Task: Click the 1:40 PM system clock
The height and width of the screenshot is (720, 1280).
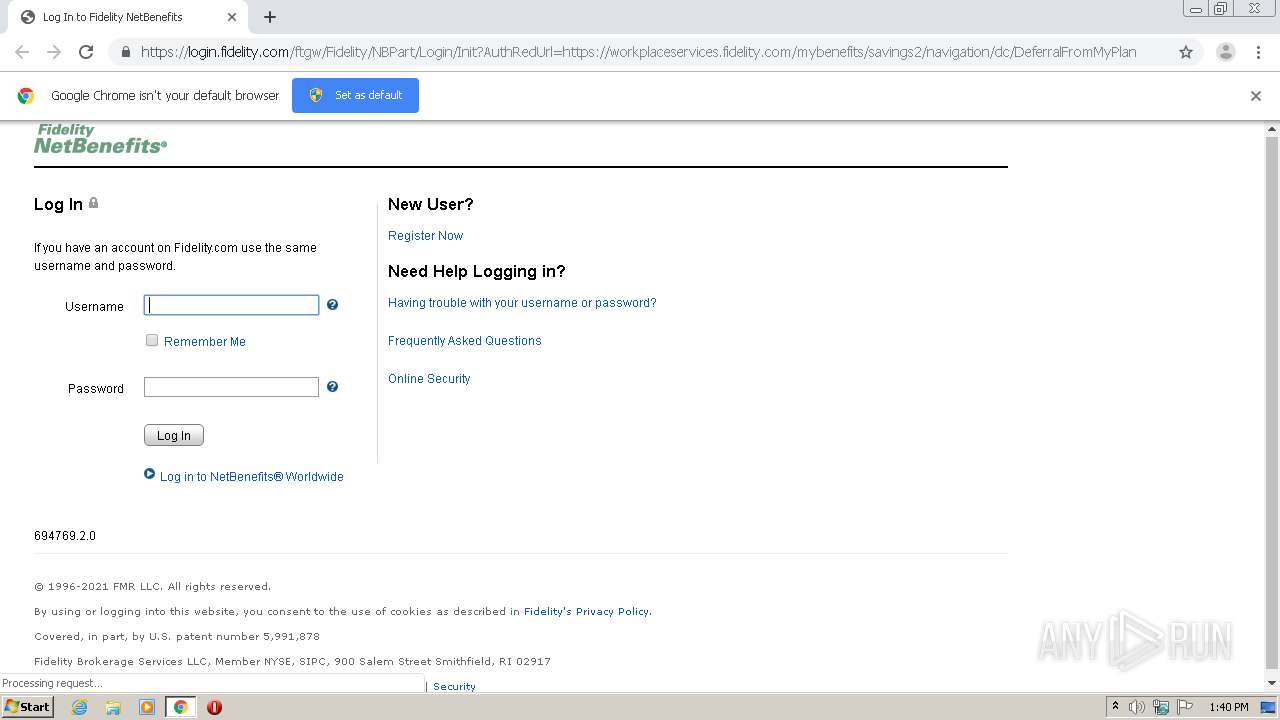Action: point(1228,707)
